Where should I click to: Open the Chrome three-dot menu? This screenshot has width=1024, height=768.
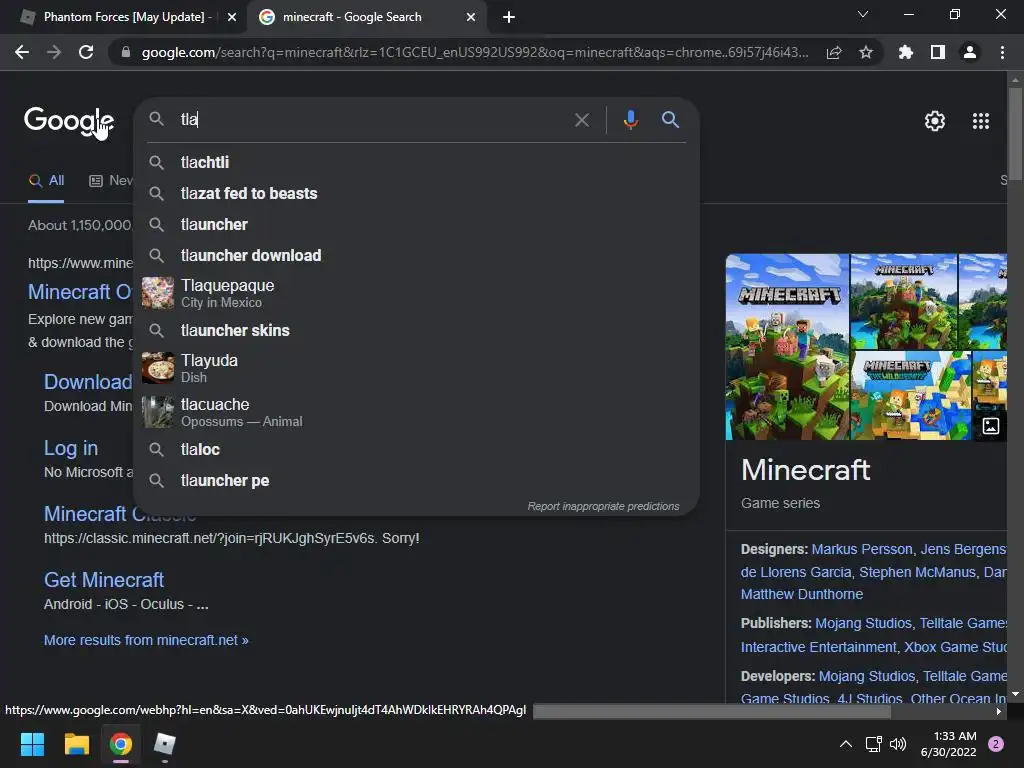(1002, 52)
